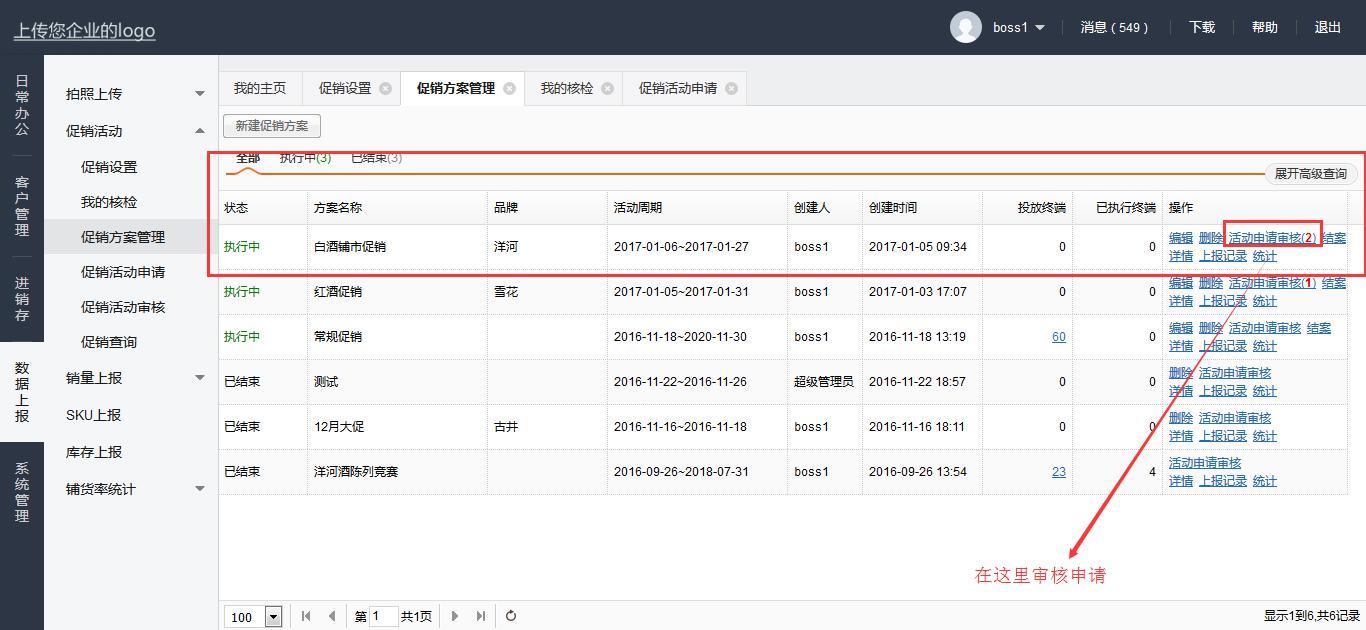Jump to the last page
This screenshot has width=1366, height=630.
coord(481,616)
